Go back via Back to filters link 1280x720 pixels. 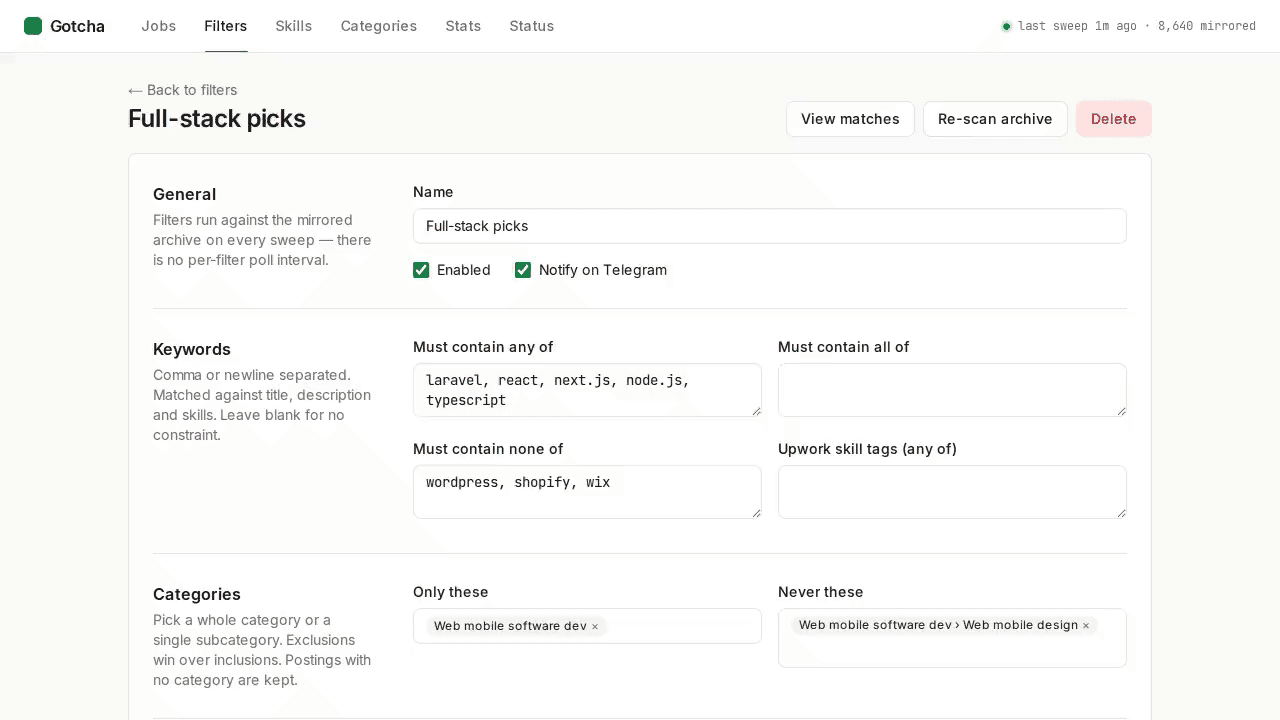(183, 90)
